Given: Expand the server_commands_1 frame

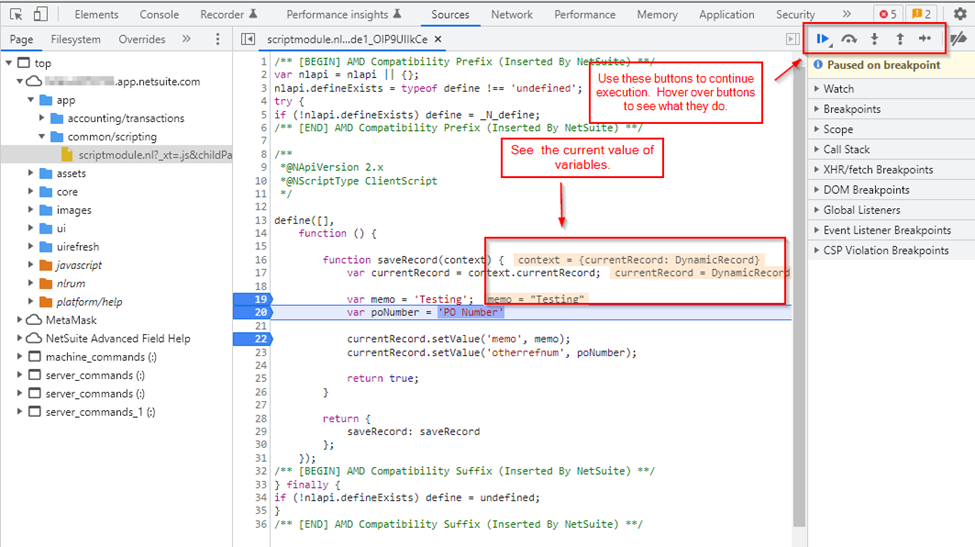Looking at the screenshot, I should 19,412.
